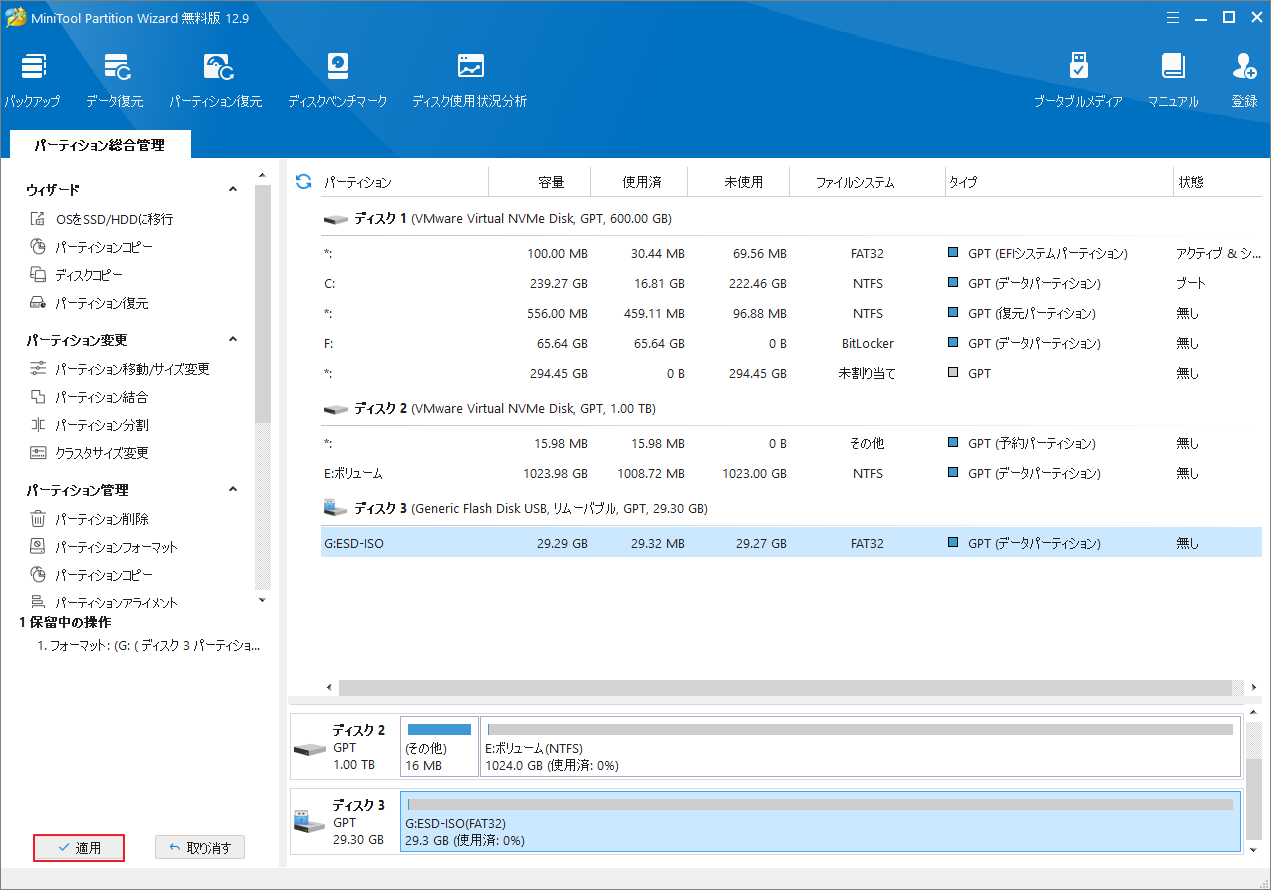
Task: Open パーティション復元 in the top toolbar
Action: (x=216, y=80)
